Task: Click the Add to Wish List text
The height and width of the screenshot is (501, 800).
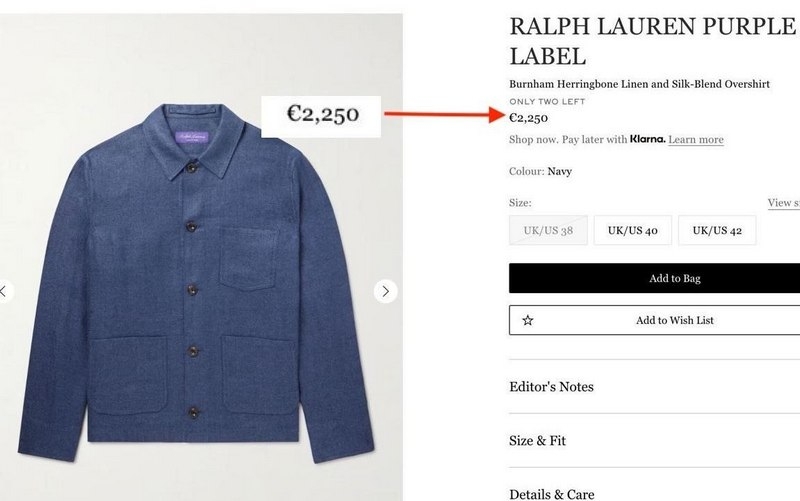Action: coord(674,320)
